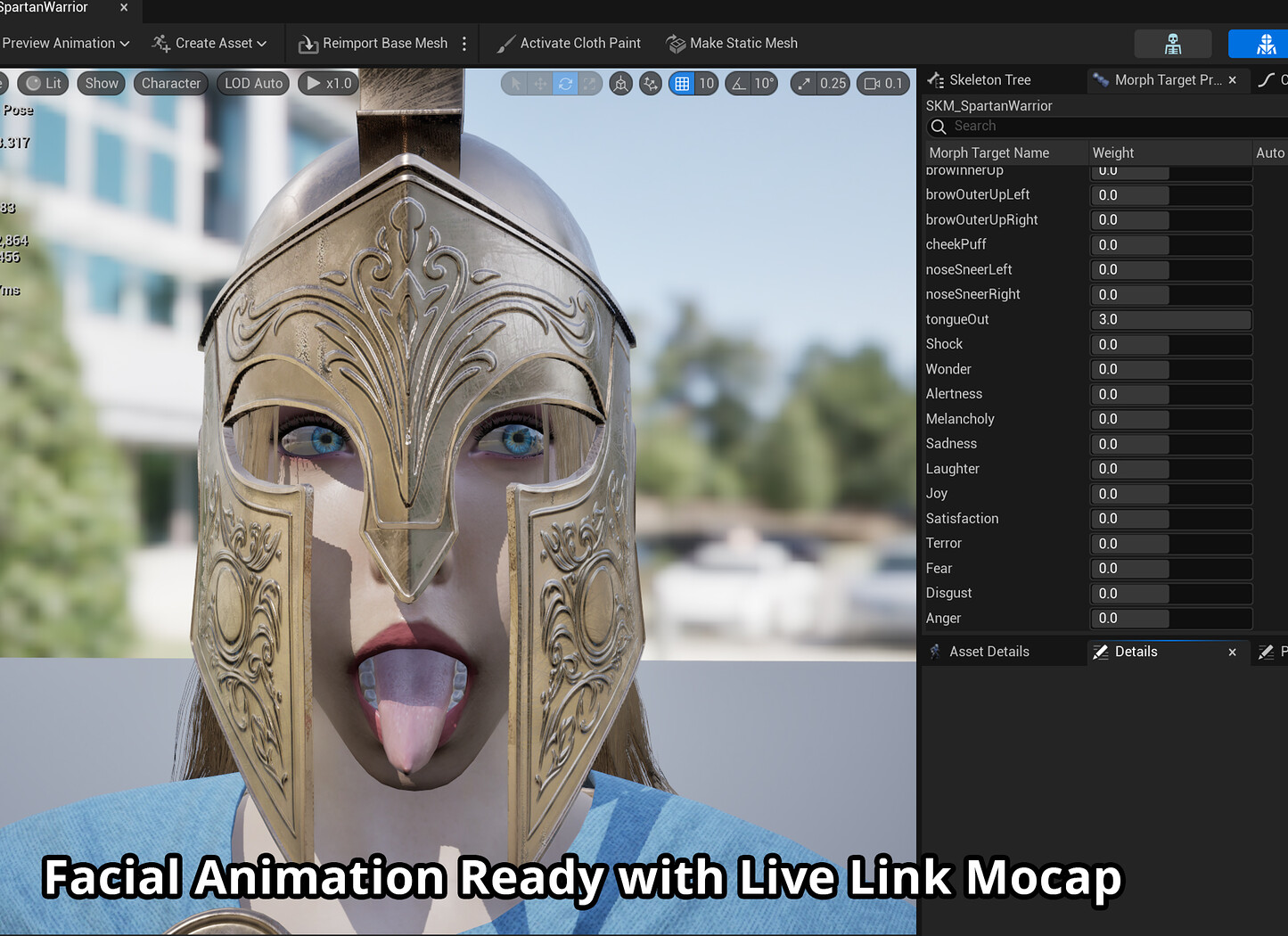The height and width of the screenshot is (936, 1288).
Task: Close the Morph Target Previewer tab
Action: coord(1232,80)
